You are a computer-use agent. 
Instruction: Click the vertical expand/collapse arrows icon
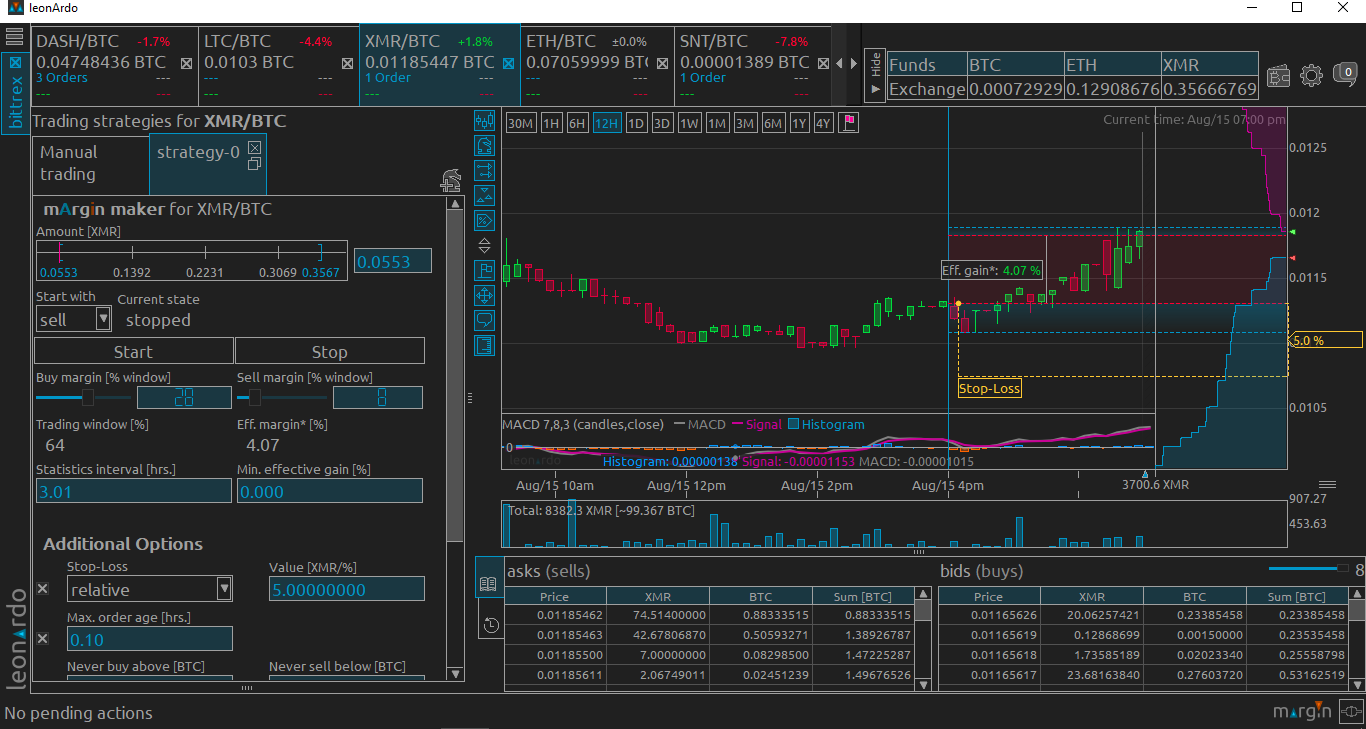485,245
